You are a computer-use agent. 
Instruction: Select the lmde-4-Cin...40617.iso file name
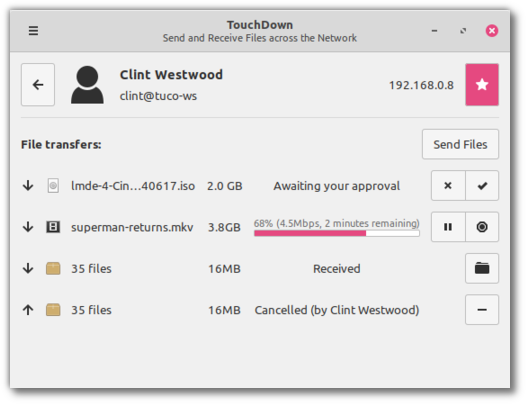coord(133,186)
